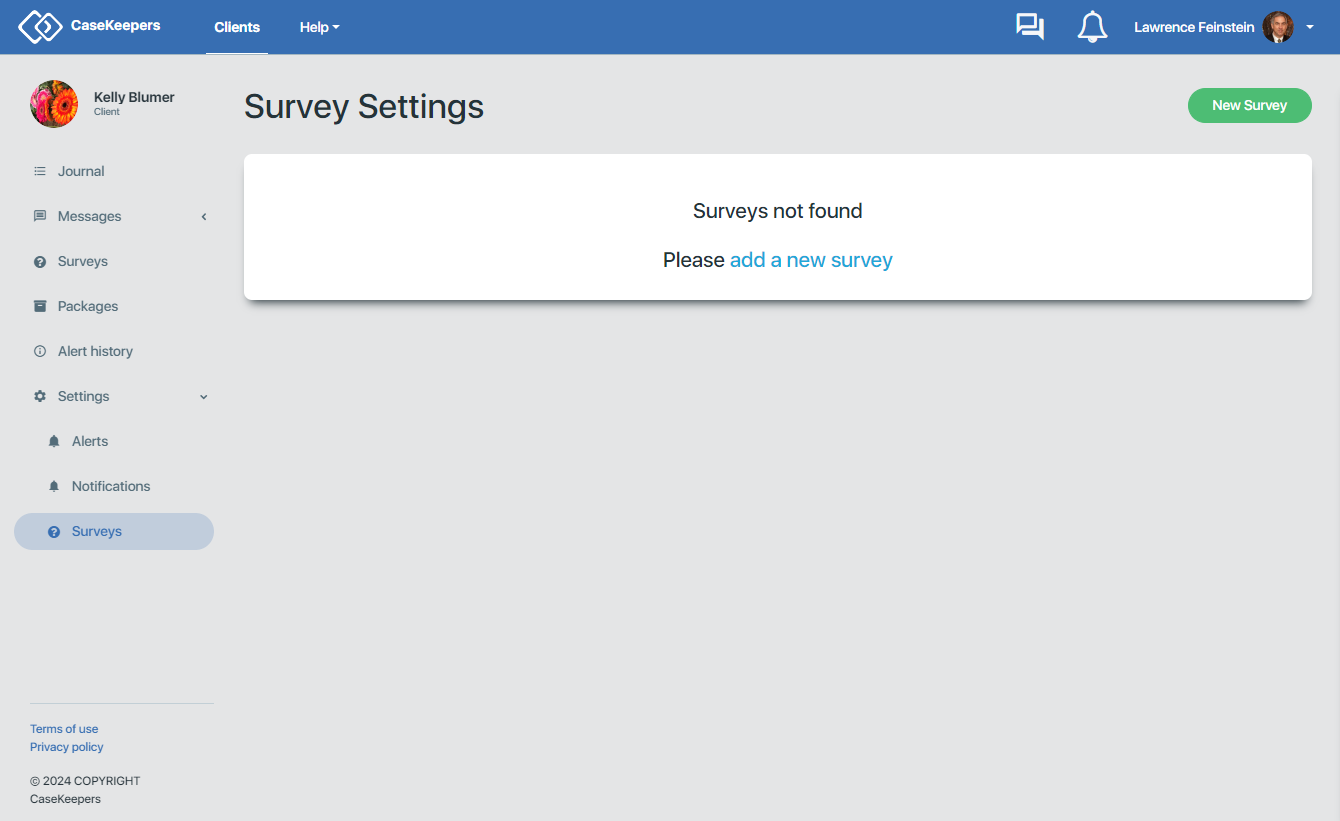Open the Privacy policy link
Screen dimensions: 1340x821
(x=67, y=747)
